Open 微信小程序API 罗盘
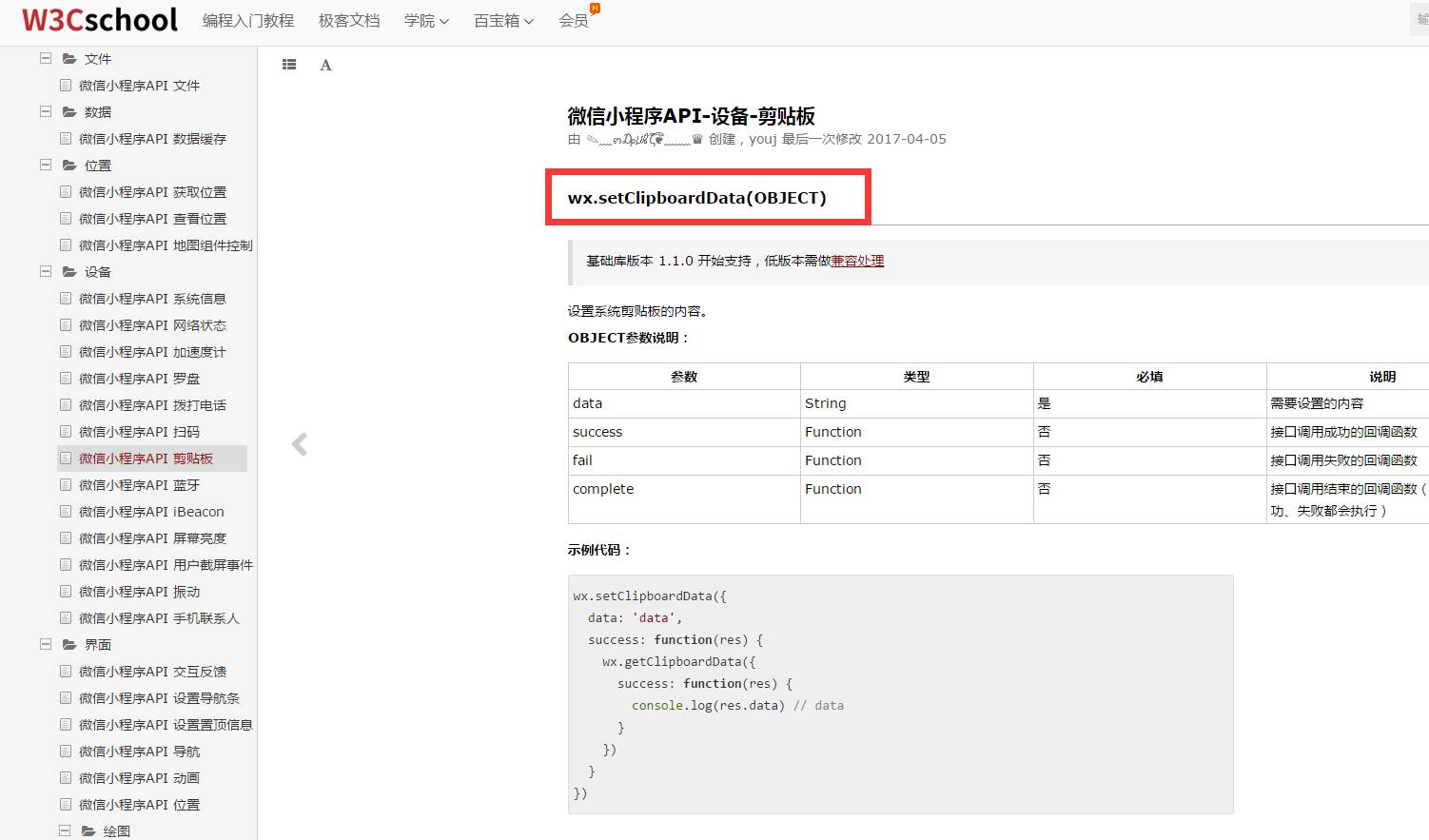The width and height of the screenshot is (1429, 840). coord(139,379)
